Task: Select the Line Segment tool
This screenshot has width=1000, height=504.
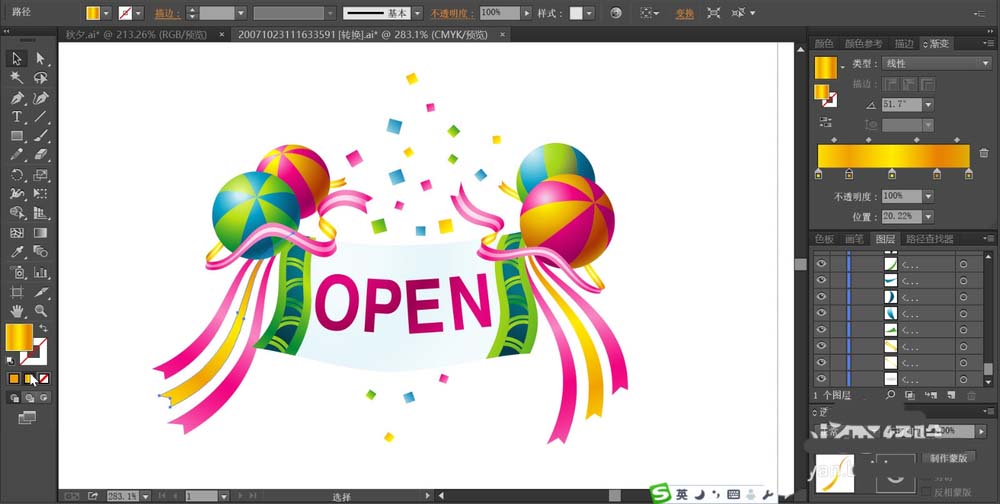Action: [40, 117]
